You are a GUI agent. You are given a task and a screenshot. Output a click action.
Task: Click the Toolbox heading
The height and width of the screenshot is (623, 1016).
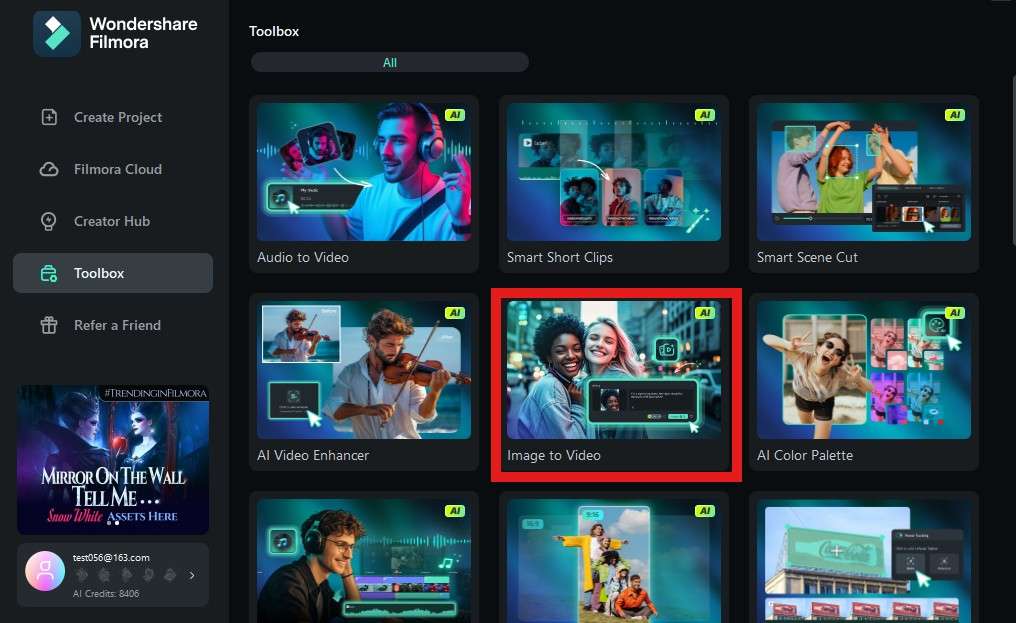tap(274, 31)
